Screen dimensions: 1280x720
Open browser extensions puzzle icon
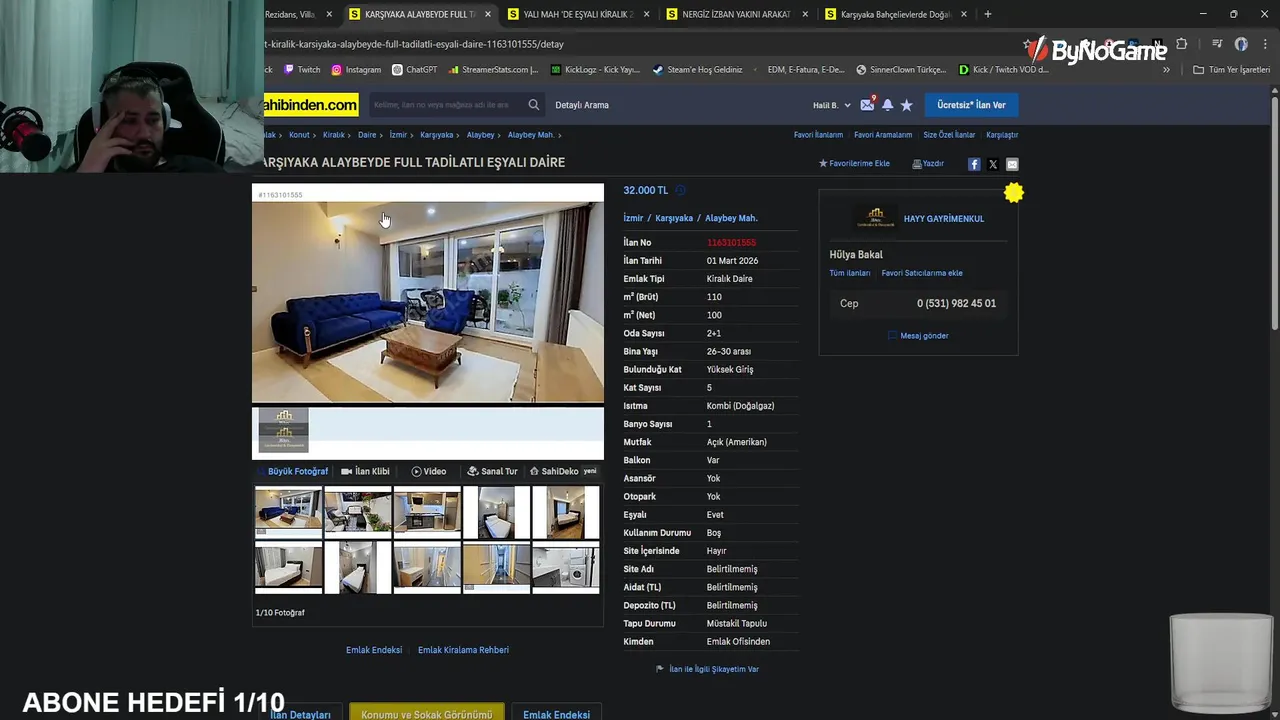tap(1181, 44)
